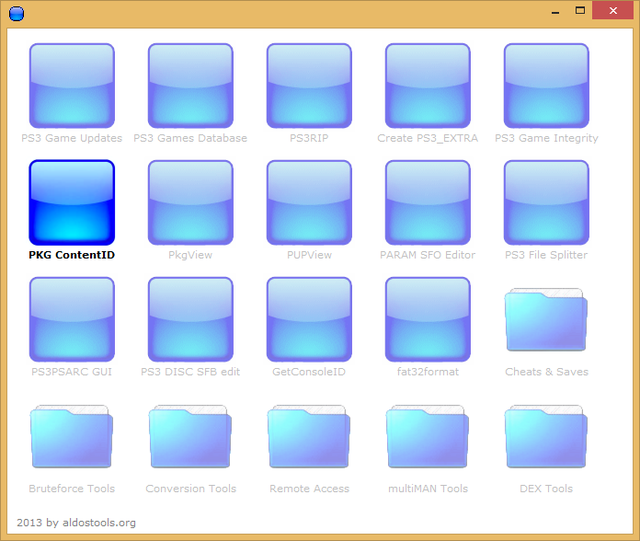Click the "PKG ContentID" bold label
This screenshot has height=541, width=640.
[x=72, y=255]
